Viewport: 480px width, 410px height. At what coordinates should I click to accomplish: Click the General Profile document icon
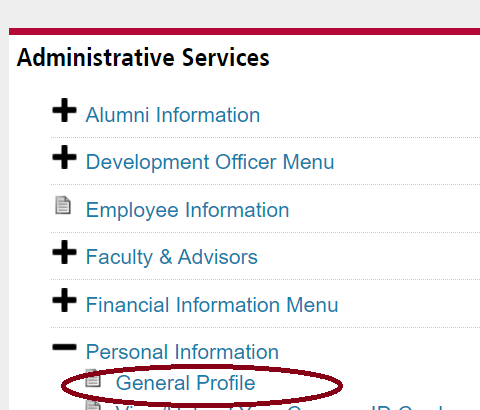[x=93, y=378]
